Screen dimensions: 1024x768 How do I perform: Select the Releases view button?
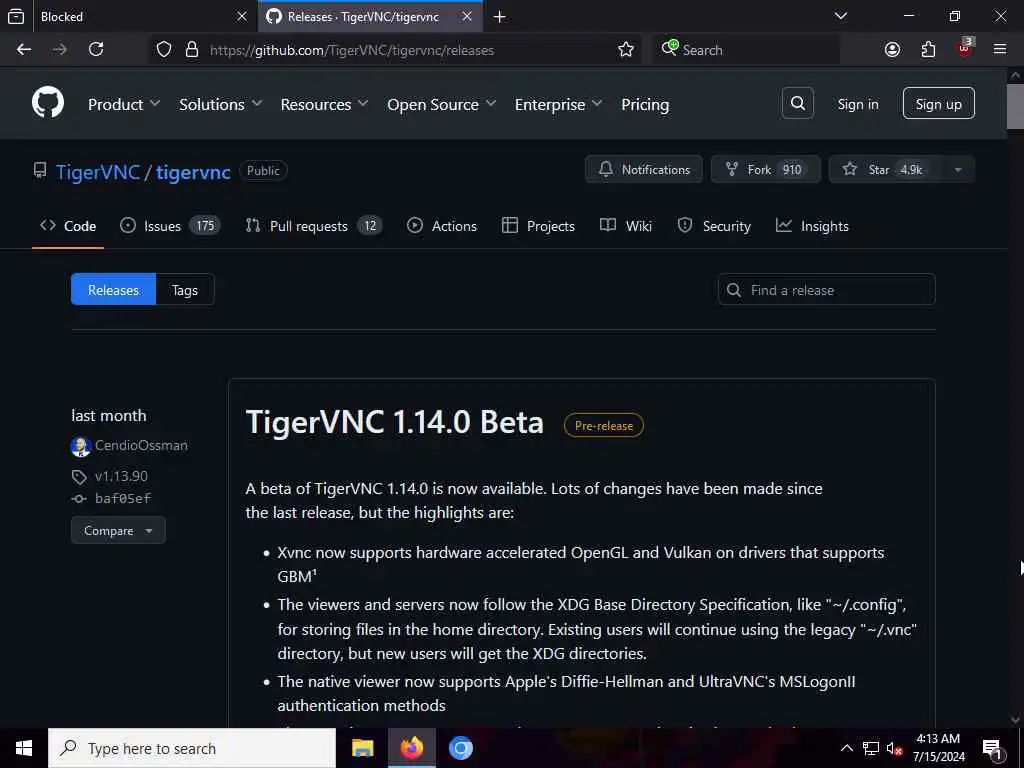(114, 289)
